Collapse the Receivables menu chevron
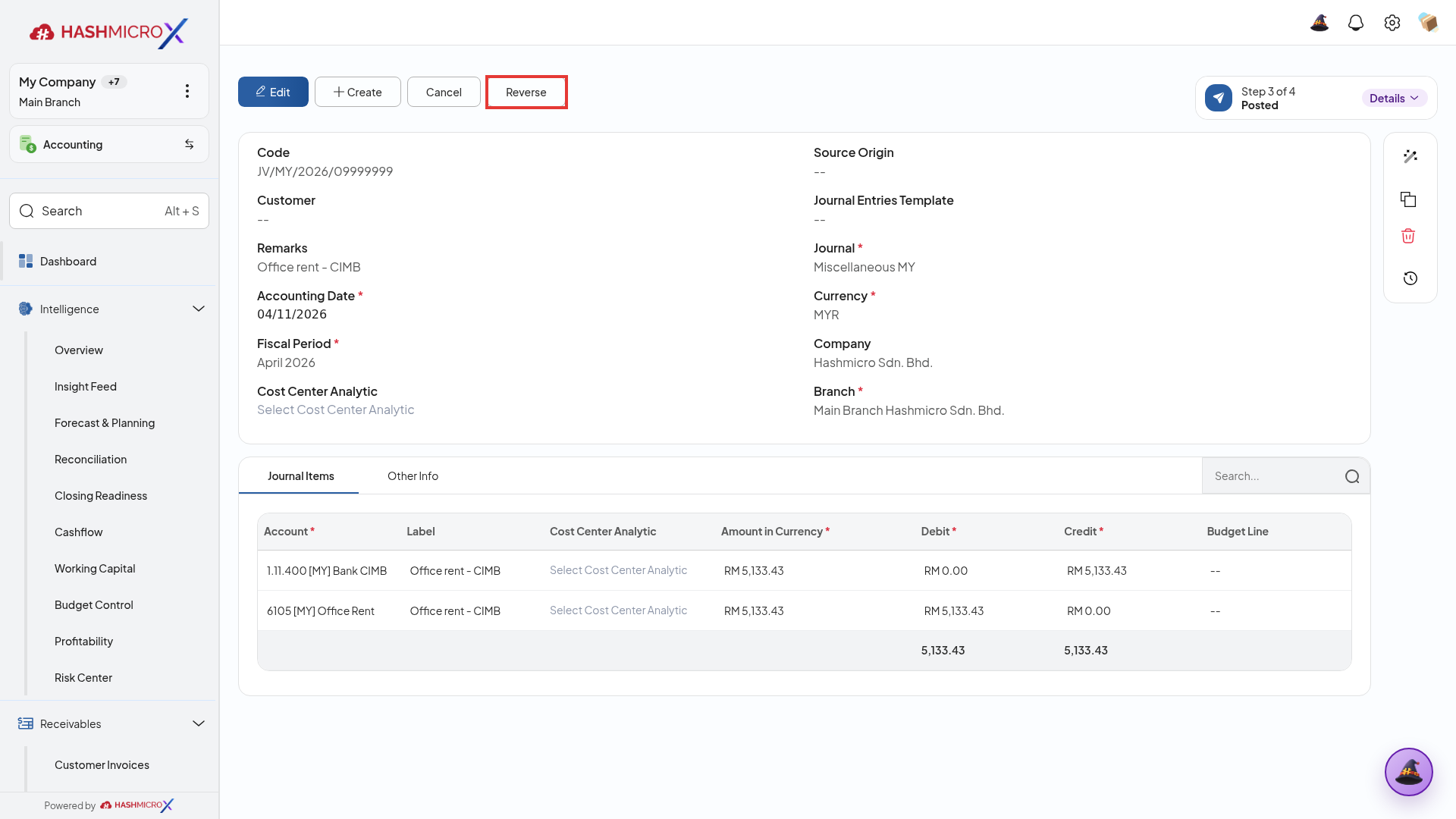Screen dimensions: 1456x819 199,723
